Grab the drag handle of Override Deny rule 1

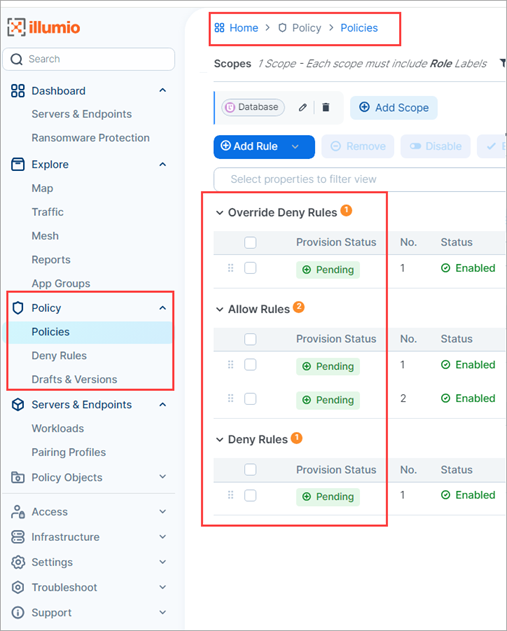click(x=231, y=268)
